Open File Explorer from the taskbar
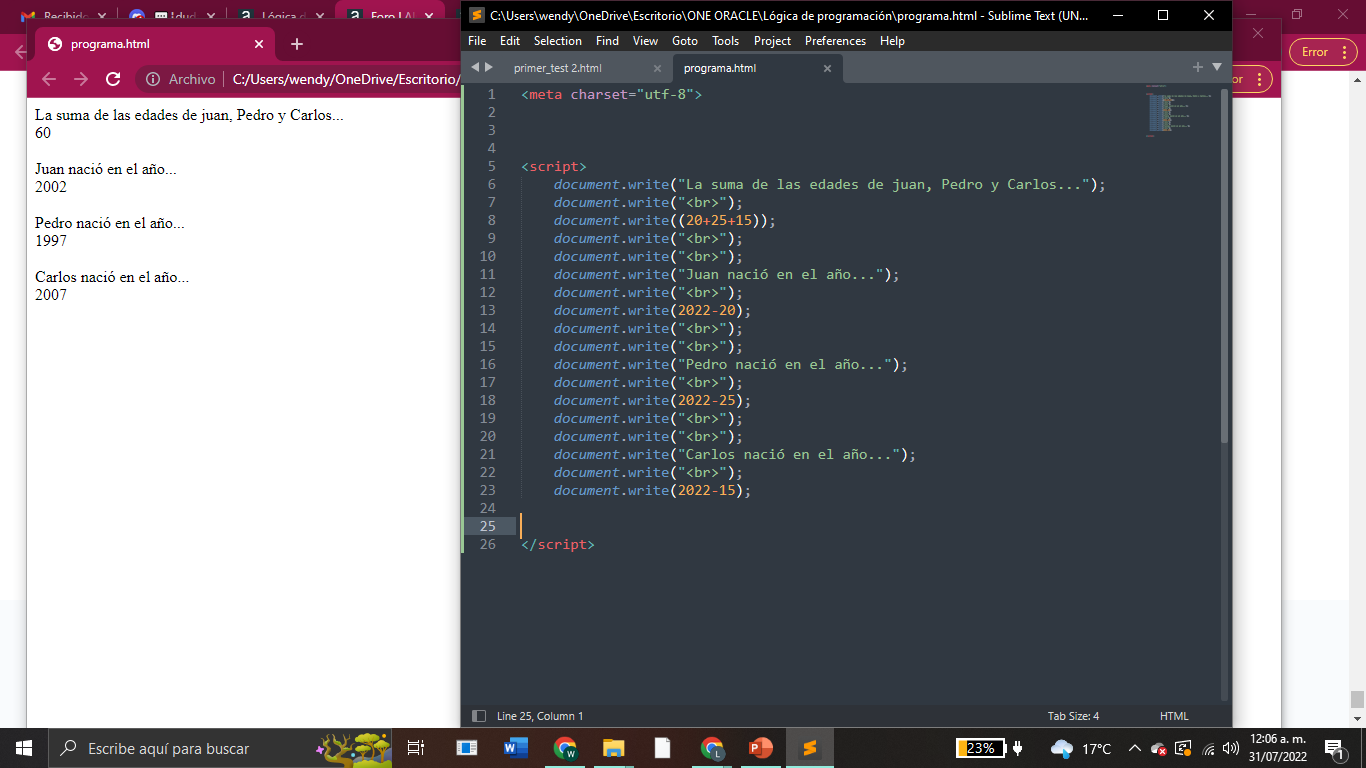 click(x=613, y=748)
